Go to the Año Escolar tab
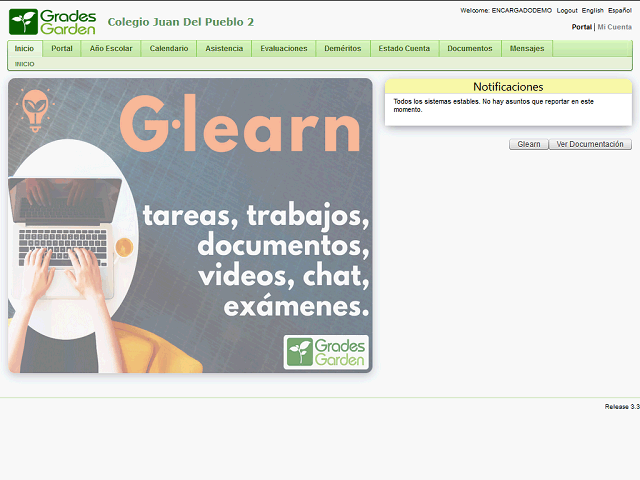Screen dimensions: 640x480 click(111, 49)
